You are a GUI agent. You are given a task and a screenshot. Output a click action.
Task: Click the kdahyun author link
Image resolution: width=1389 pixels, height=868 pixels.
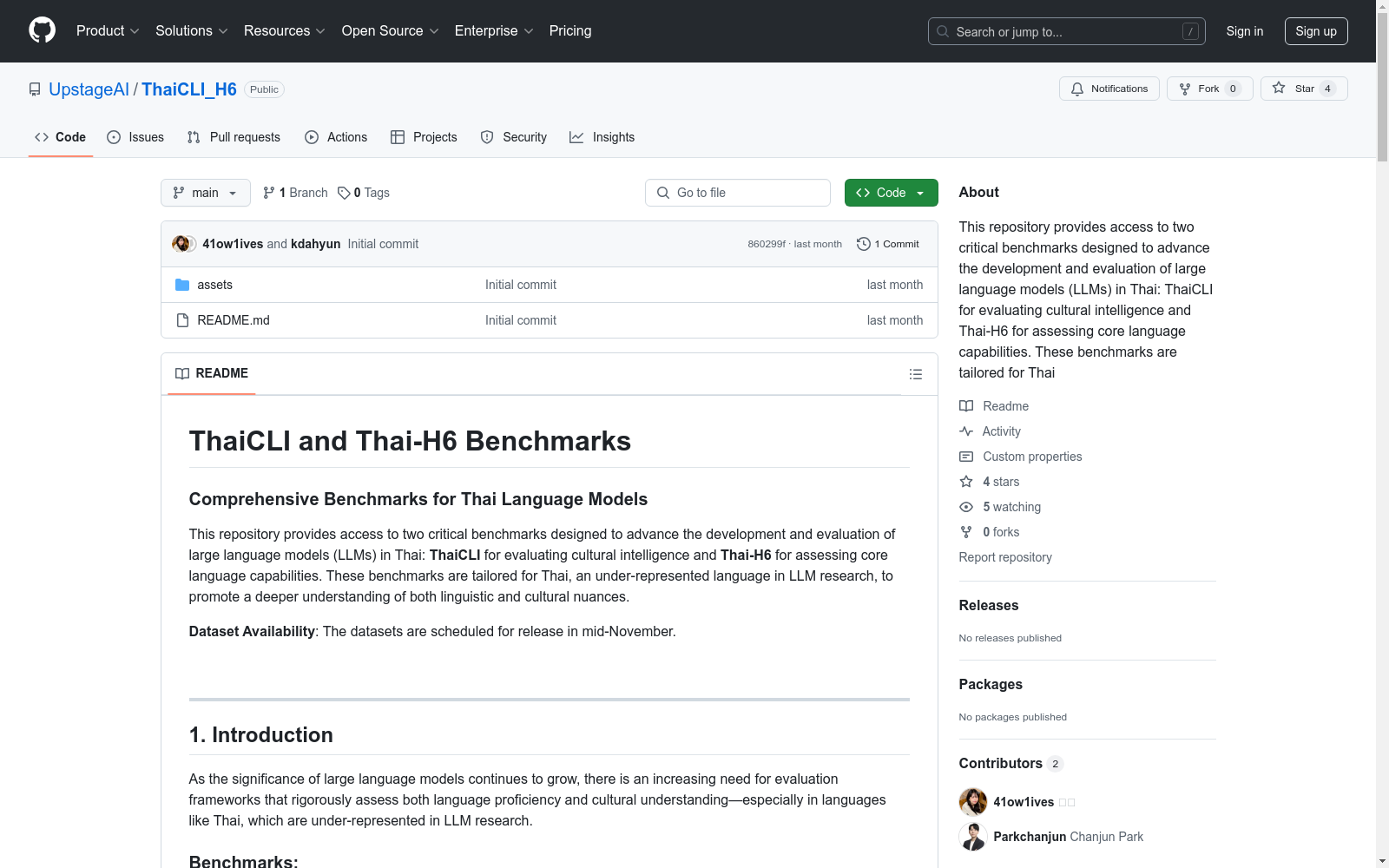[x=315, y=244]
